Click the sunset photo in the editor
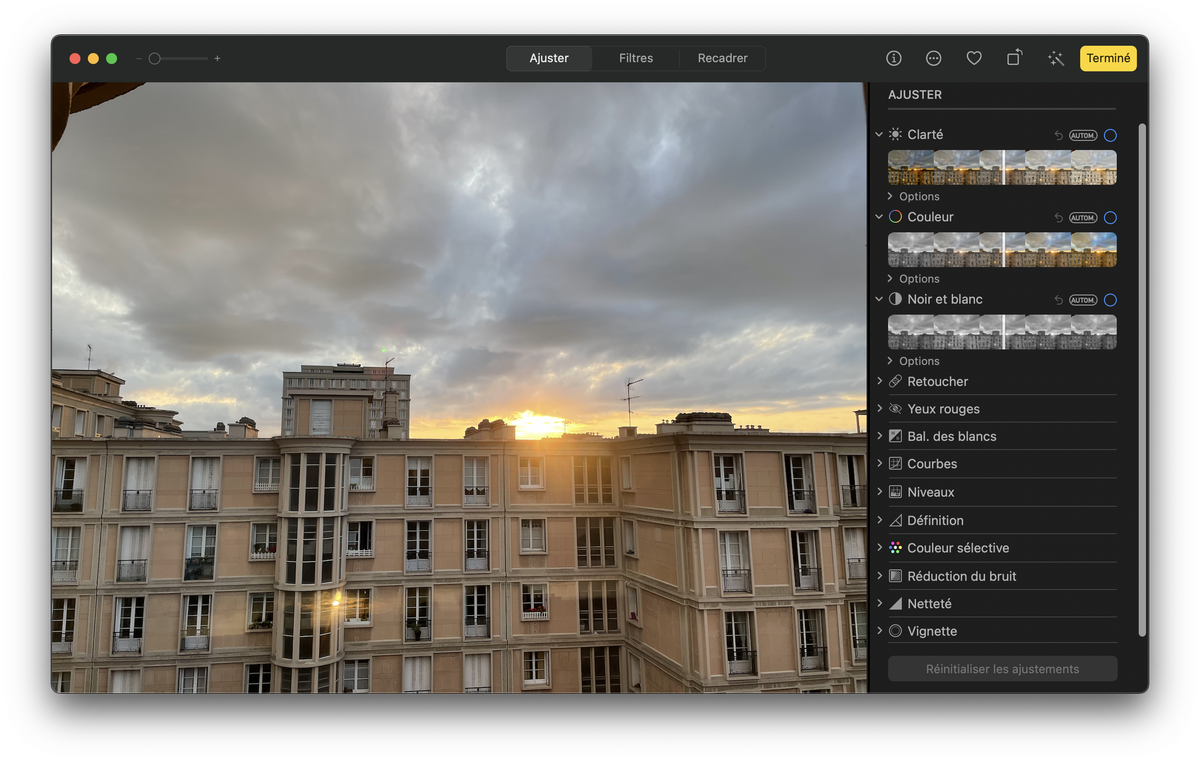This screenshot has height=761, width=1200. click(x=459, y=387)
